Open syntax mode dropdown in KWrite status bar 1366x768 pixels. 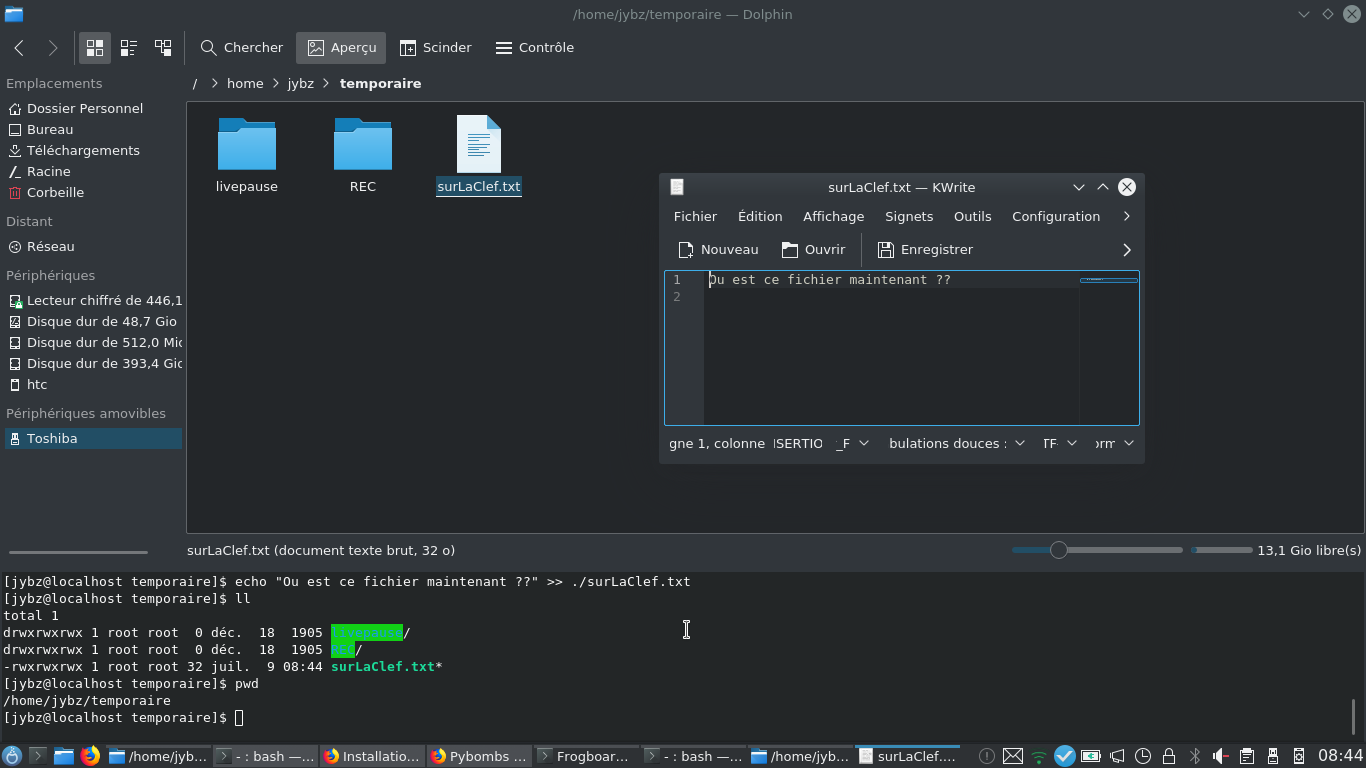pyautogui.click(x=1113, y=443)
